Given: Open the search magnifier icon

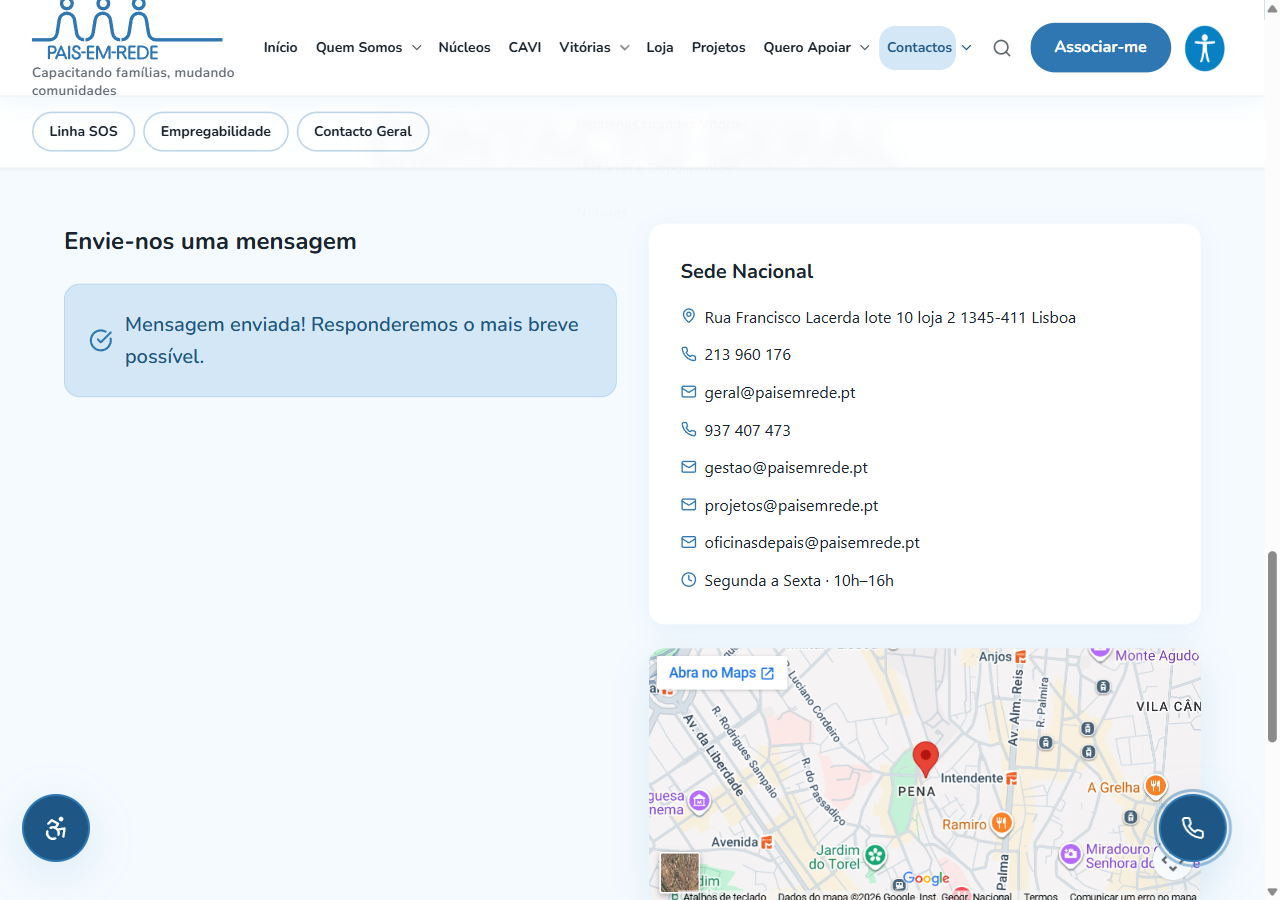Looking at the screenshot, I should pyautogui.click(x=1001, y=48).
